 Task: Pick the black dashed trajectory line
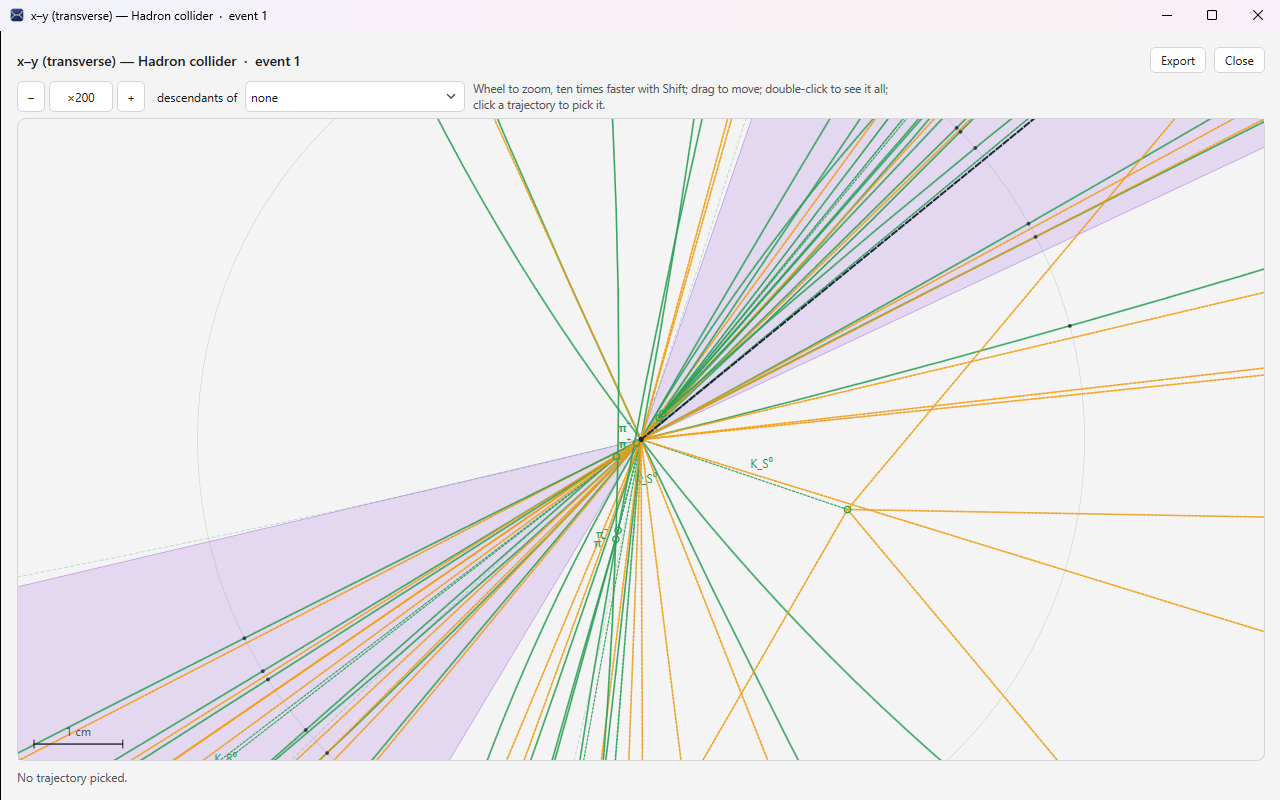click(x=837, y=278)
